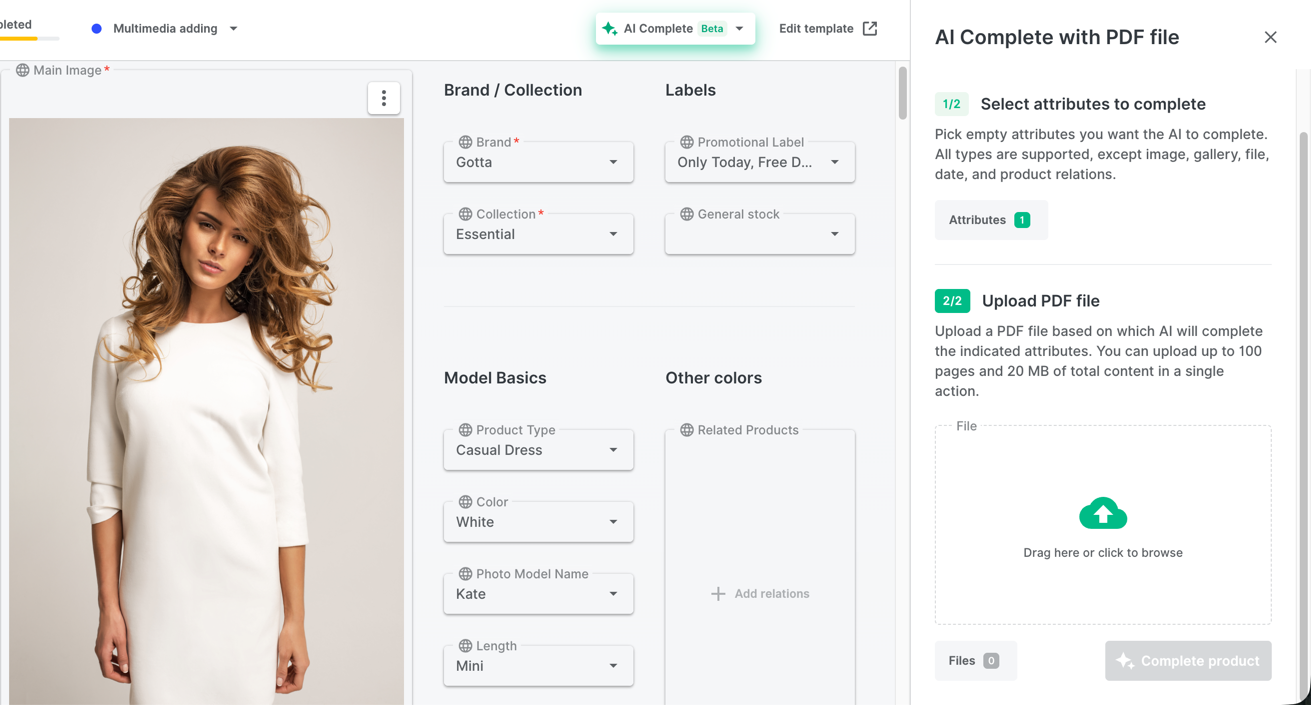Image resolution: width=1311 pixels, height=705 pixels.
Task: Expand the empty General stock dropdown
Action: [759, 235]
